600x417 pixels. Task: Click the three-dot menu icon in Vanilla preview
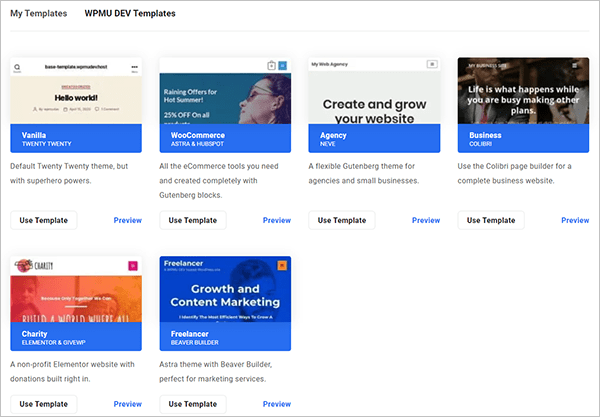pyautogui.click(x=135, y=68)
